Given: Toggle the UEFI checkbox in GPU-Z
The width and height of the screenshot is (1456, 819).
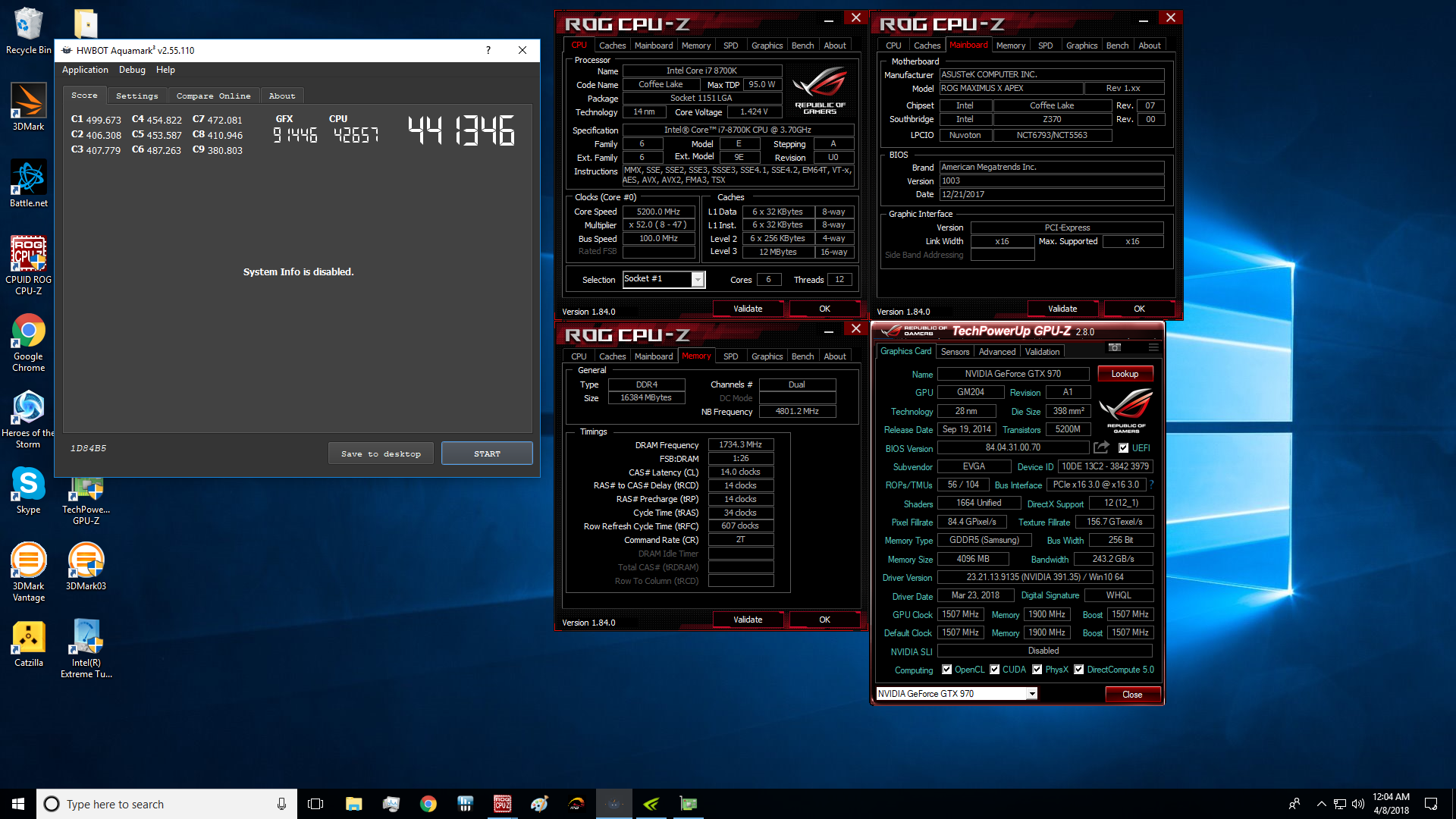Looking at the screenshot, I should coord(1123,448).
